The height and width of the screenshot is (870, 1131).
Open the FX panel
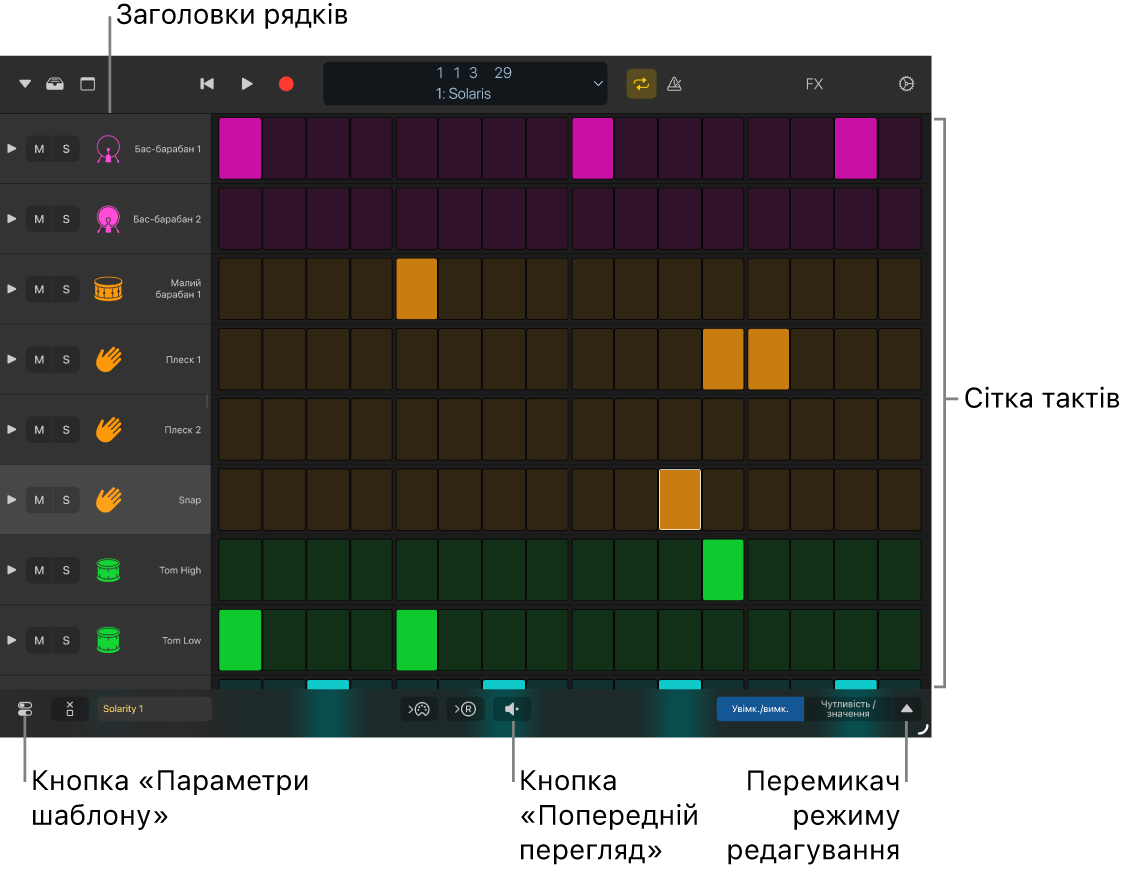coord(814,84)
